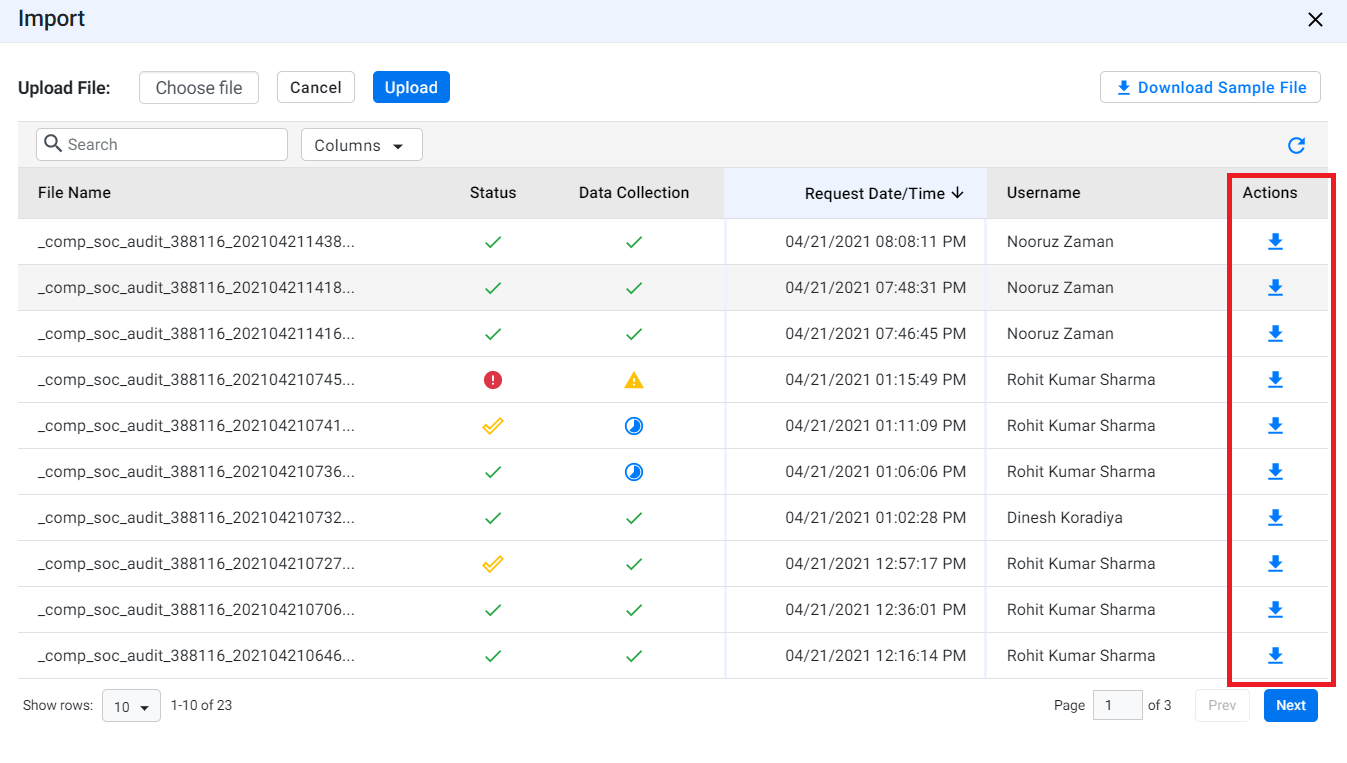Select file name ending in 202104210732...

click(196, 518)
